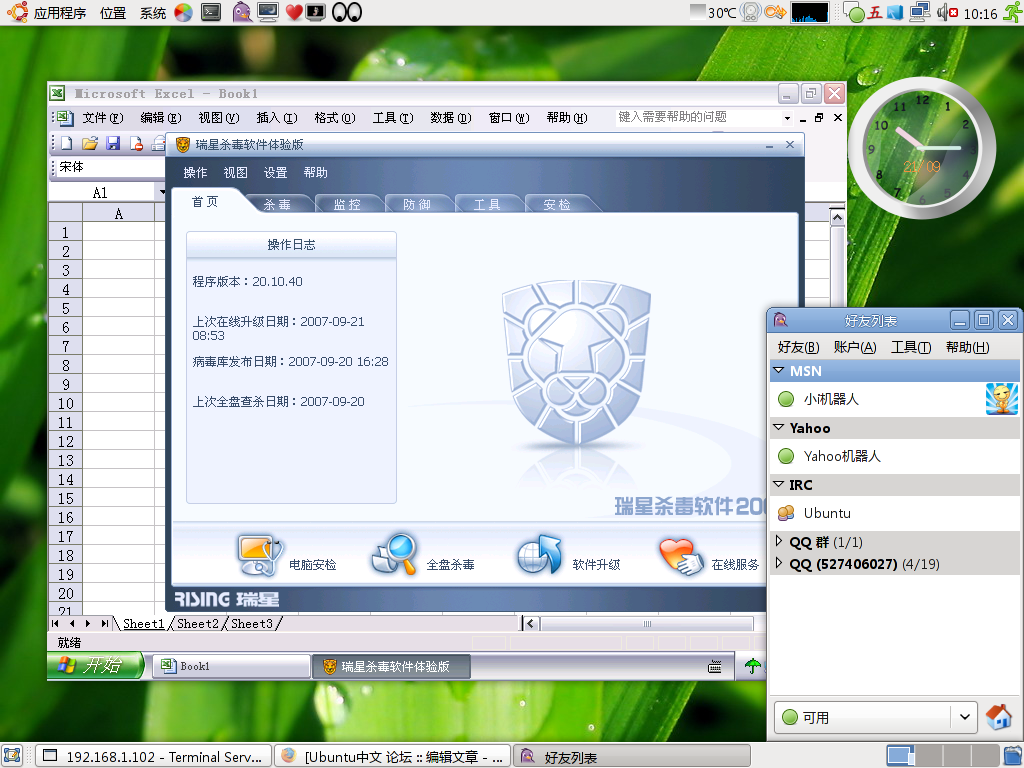Click the red heart launcher in top panel
1024x768 pixels.
click(x=294, y=12)
